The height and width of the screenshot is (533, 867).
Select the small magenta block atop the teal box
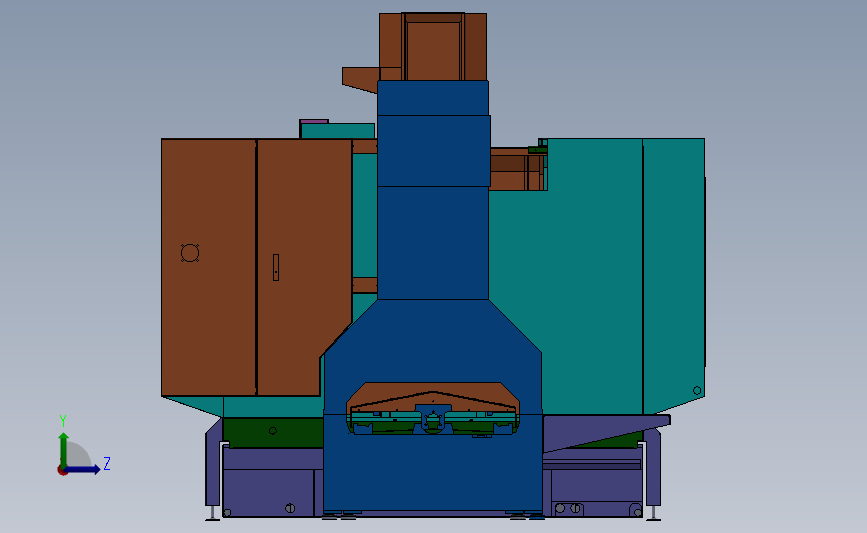[x=314, y=121]
